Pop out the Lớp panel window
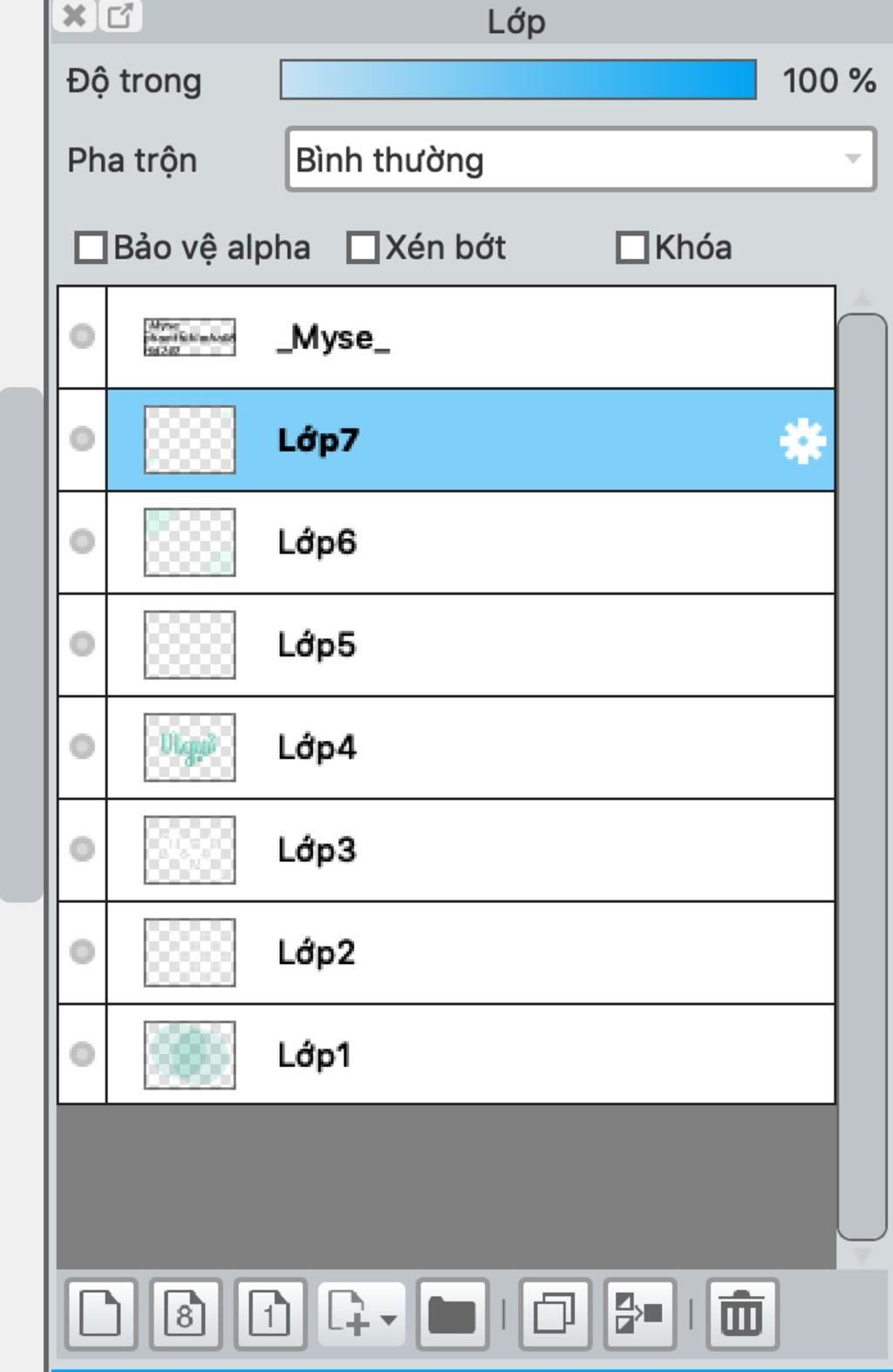Screen dimensions: 893x1372 click(x=119, y=15)
